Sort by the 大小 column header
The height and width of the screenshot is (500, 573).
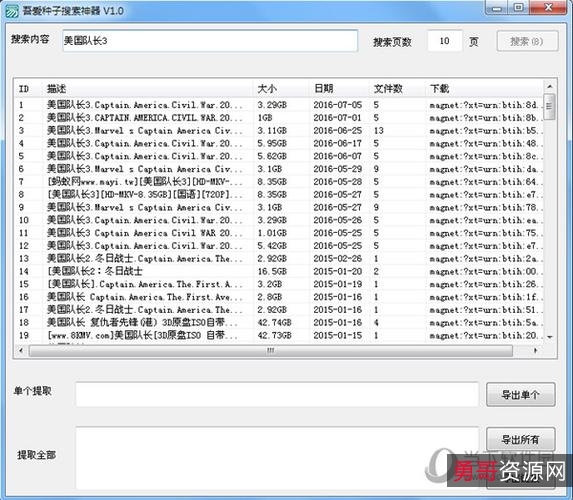281,88
